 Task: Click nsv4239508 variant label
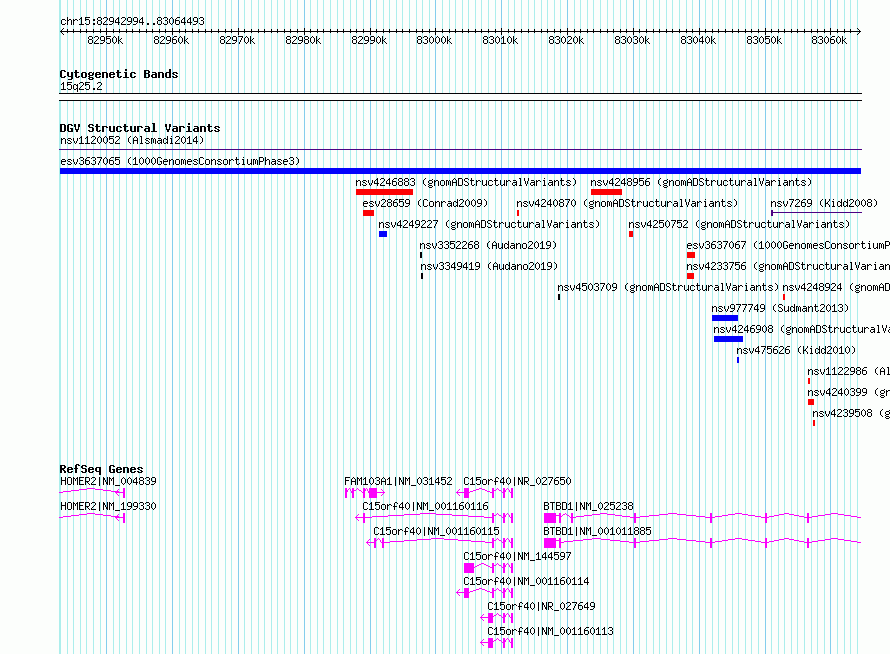click(x=851, y=413)
